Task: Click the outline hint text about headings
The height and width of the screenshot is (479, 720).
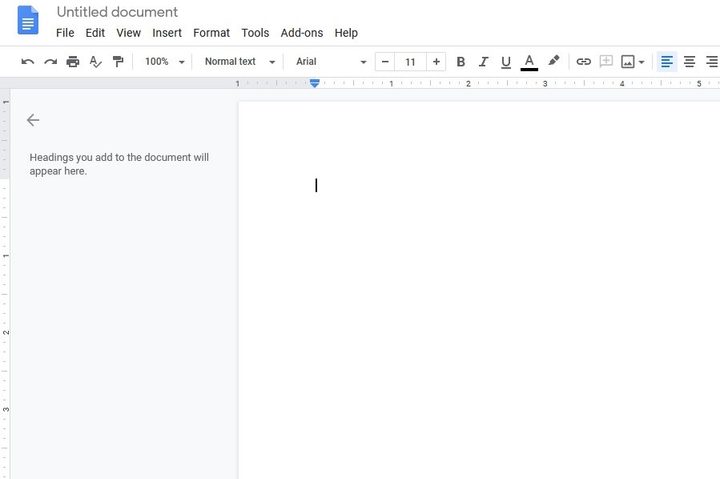Action: point(119,164)
